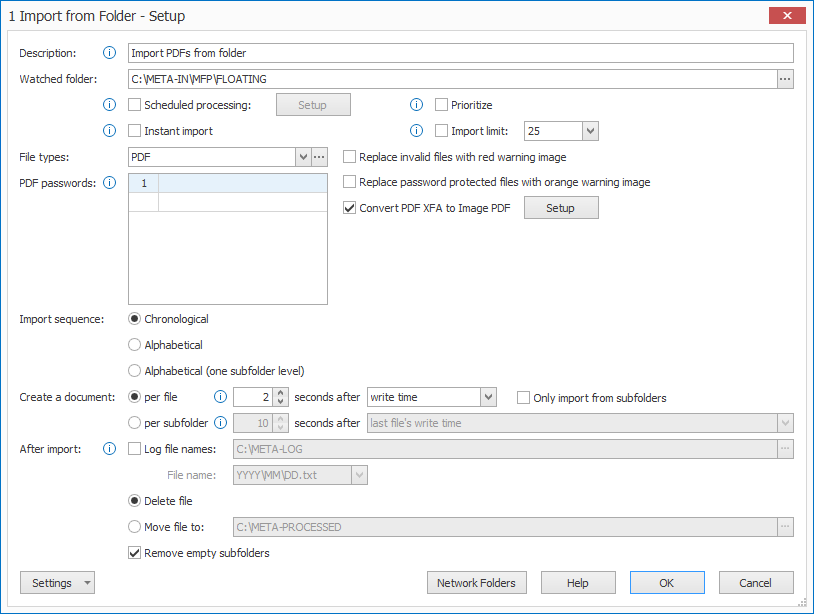Open File types ellipsis editor button
This screenshot has width=814, height=614.
point(319,157)
